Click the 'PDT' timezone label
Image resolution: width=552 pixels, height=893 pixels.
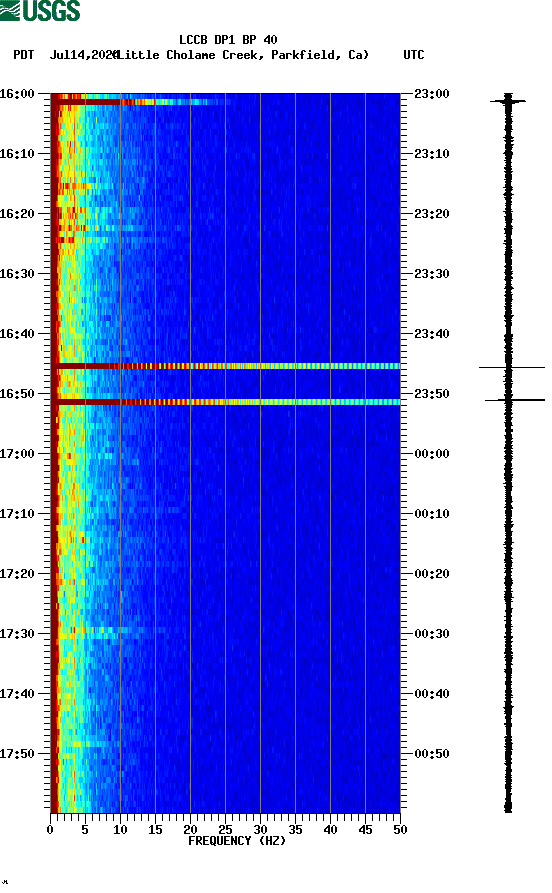23,55
